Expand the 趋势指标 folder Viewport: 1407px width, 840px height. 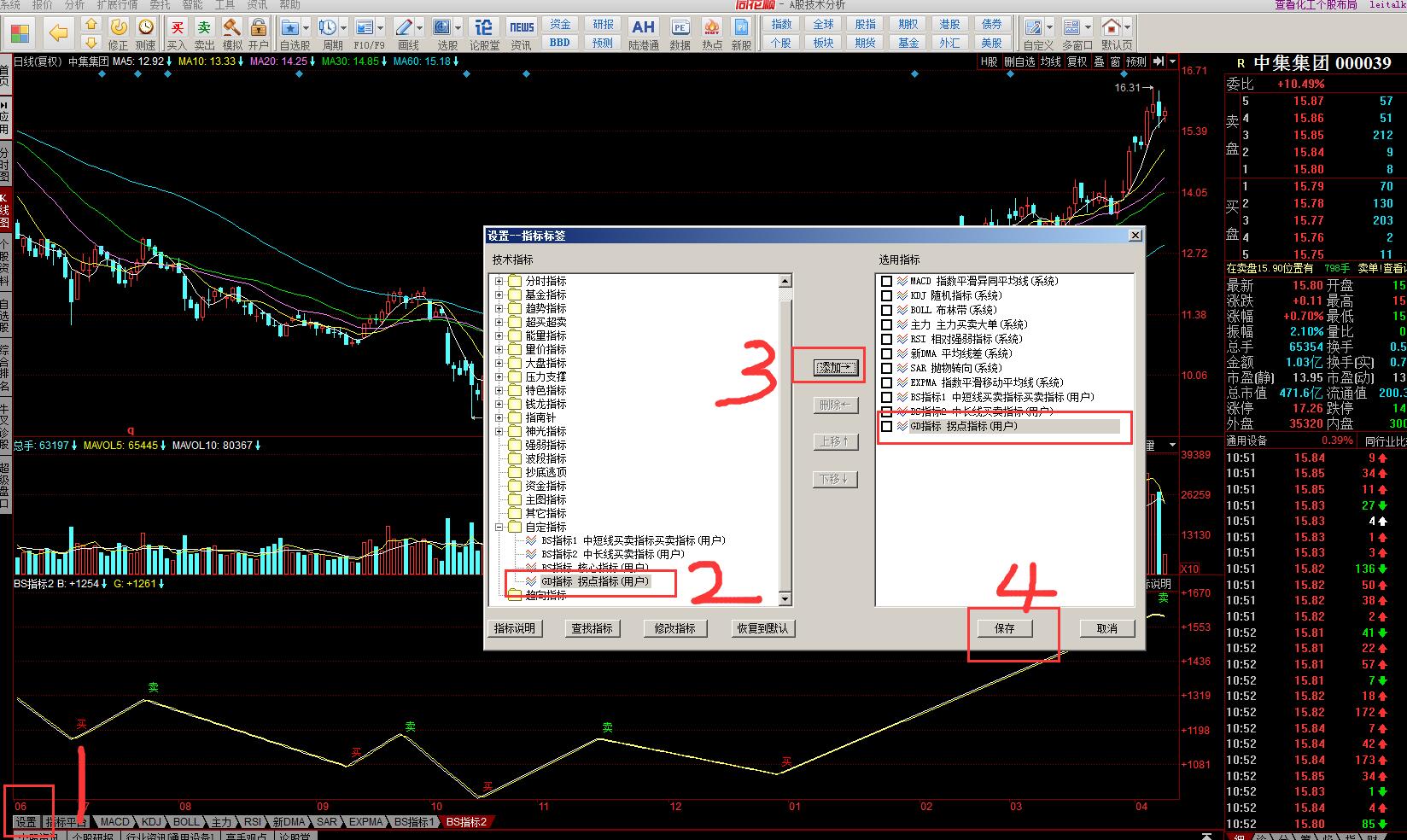(499, 308)
